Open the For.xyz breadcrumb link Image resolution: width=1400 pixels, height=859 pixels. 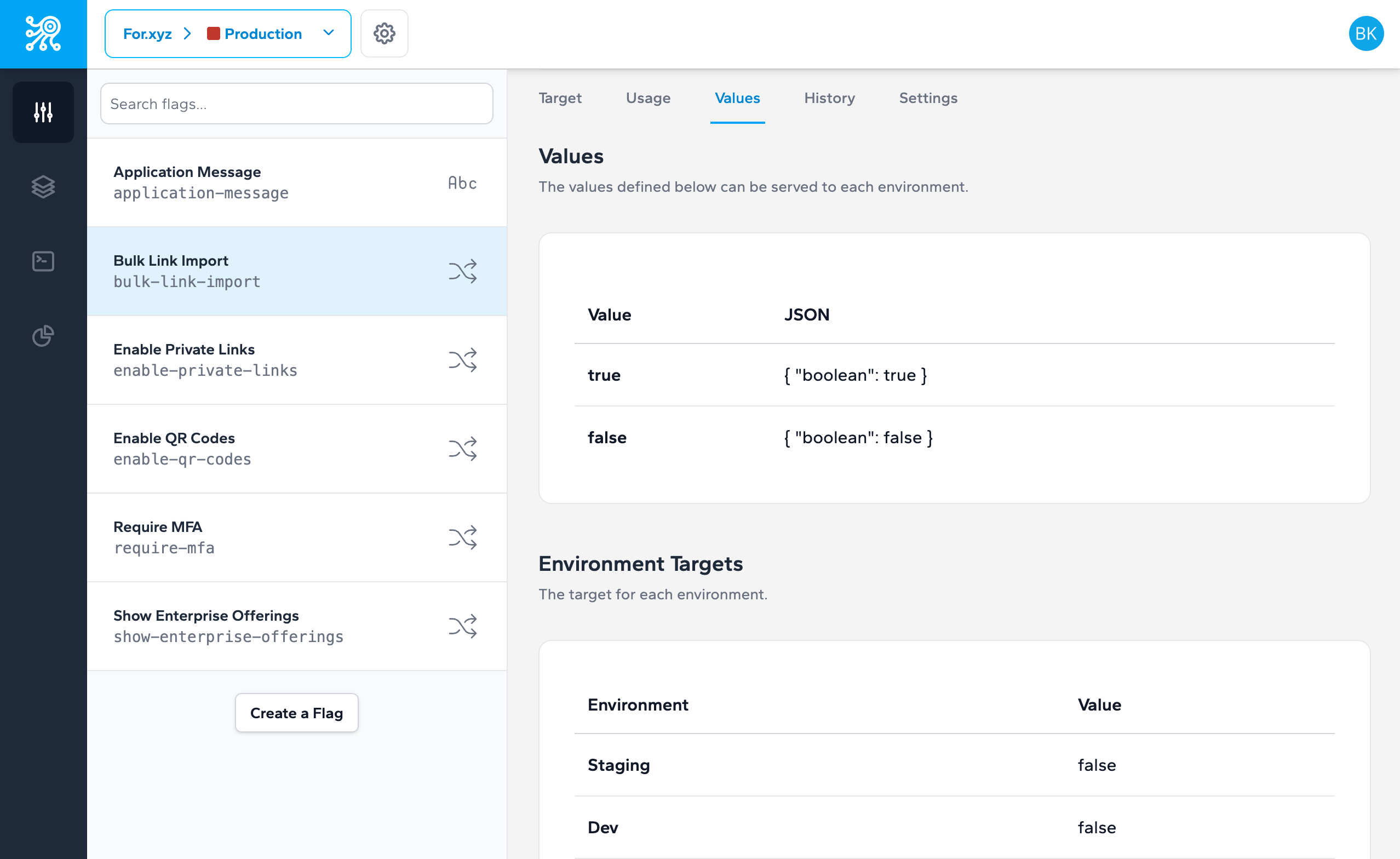tap(148, 33)
